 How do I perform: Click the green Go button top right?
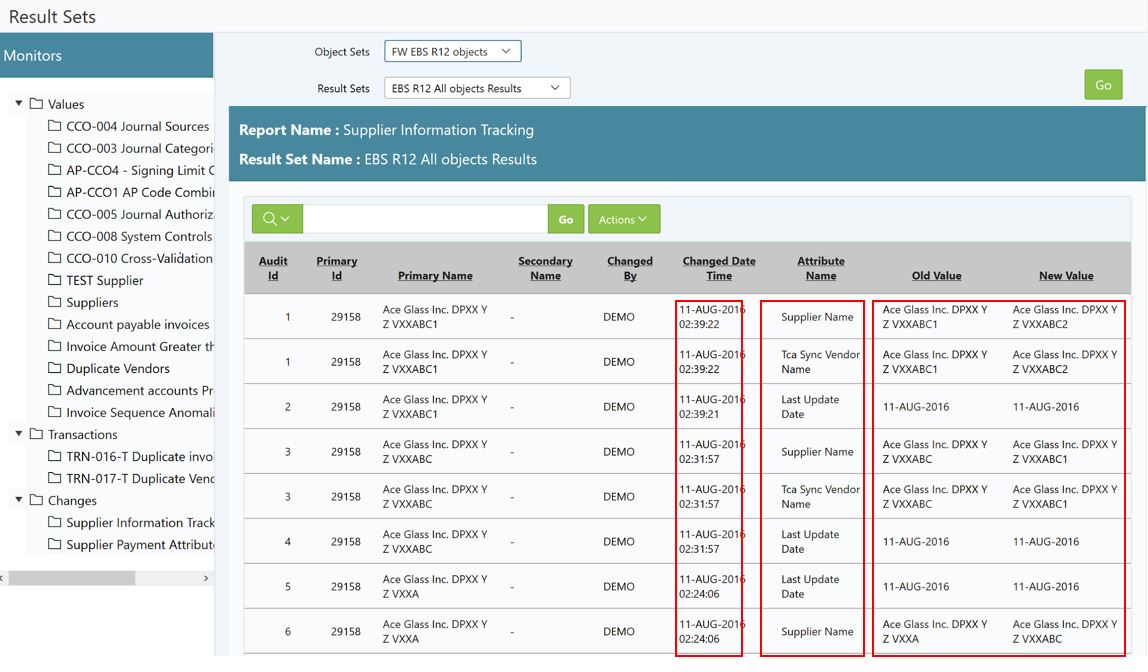(x=1103, y=85)
